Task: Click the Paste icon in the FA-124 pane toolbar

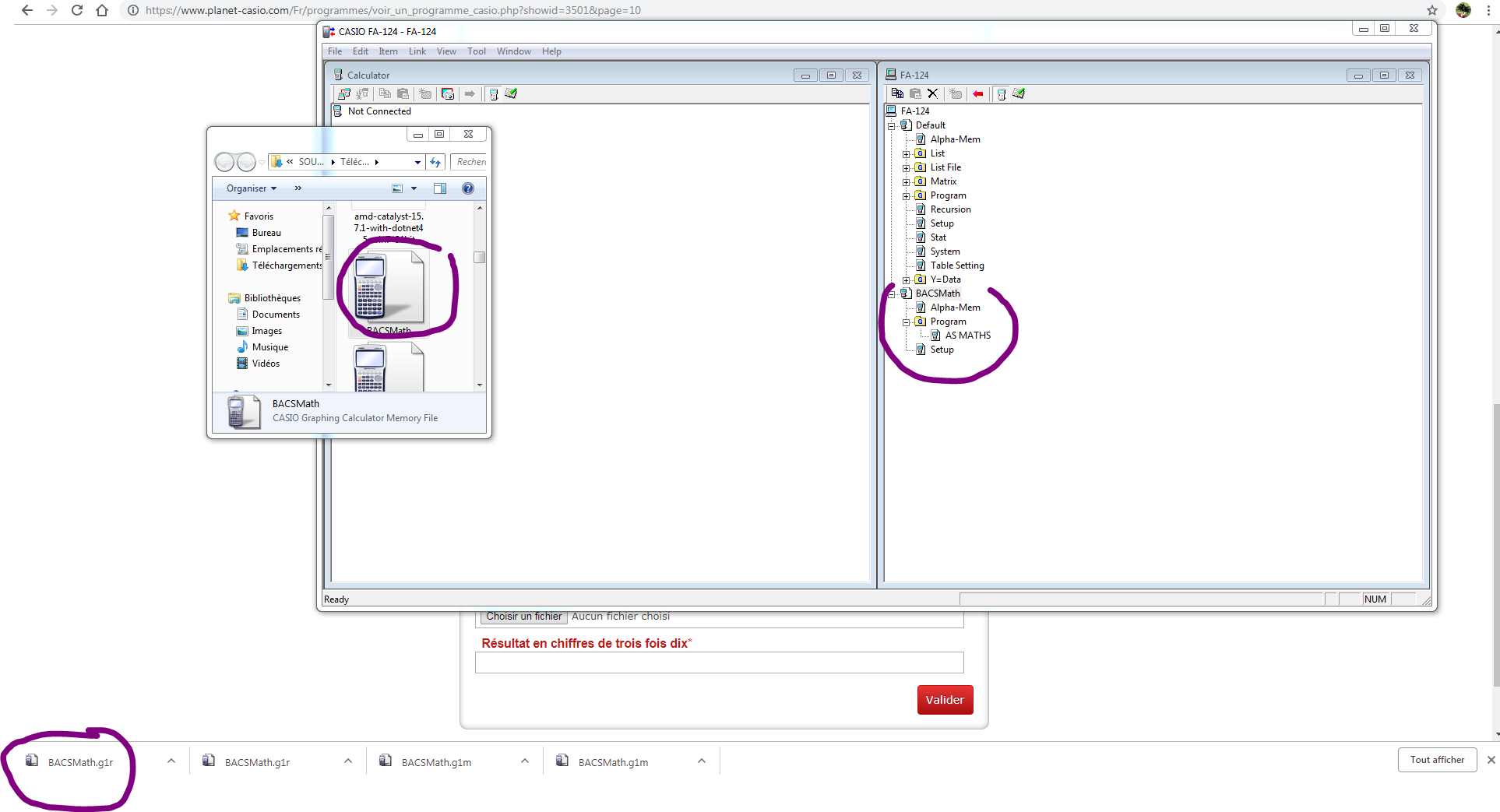Action: click(915, 93)
